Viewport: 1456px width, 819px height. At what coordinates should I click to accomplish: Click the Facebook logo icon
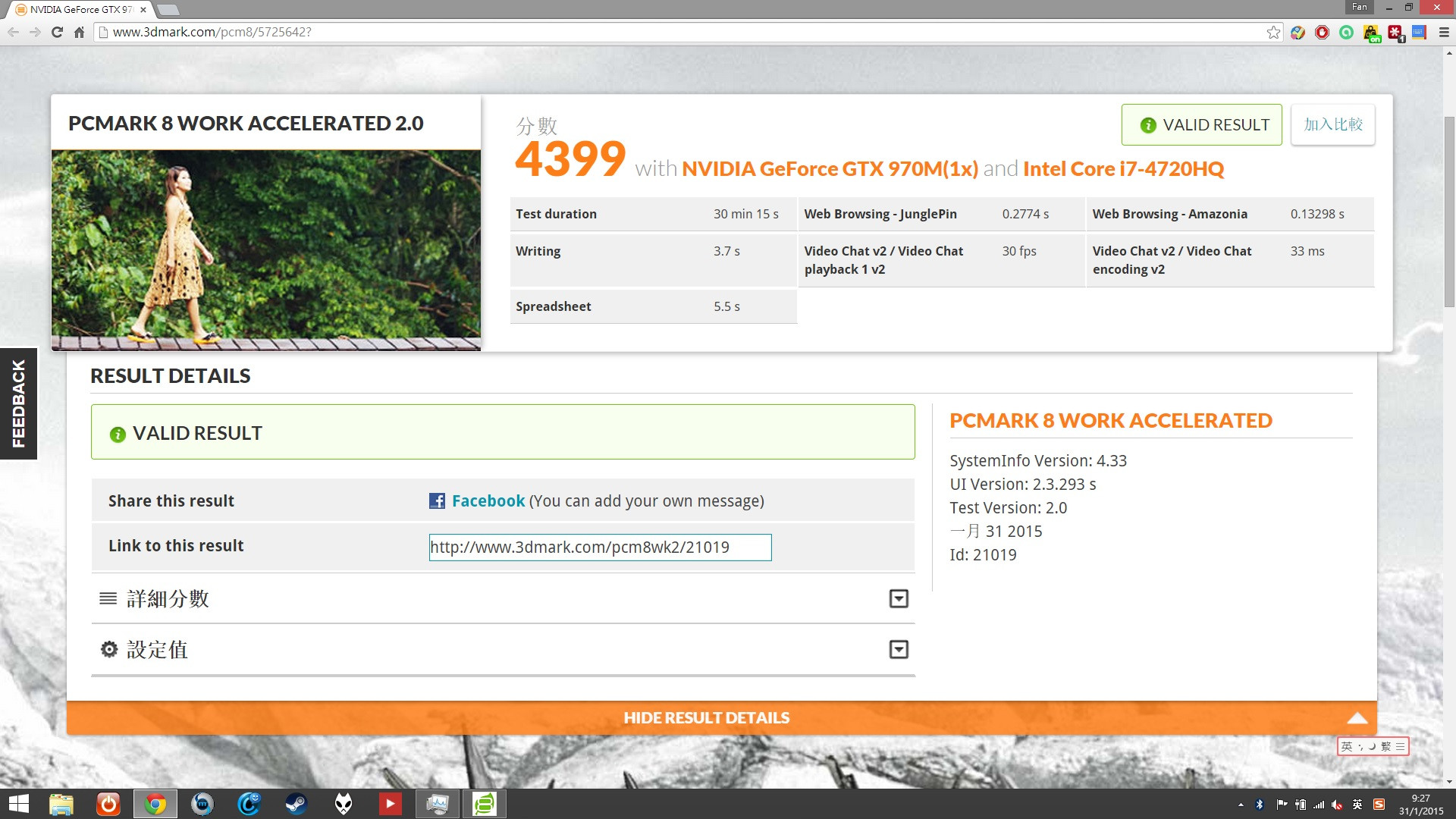pyautogui.click(x=437, y=500)
